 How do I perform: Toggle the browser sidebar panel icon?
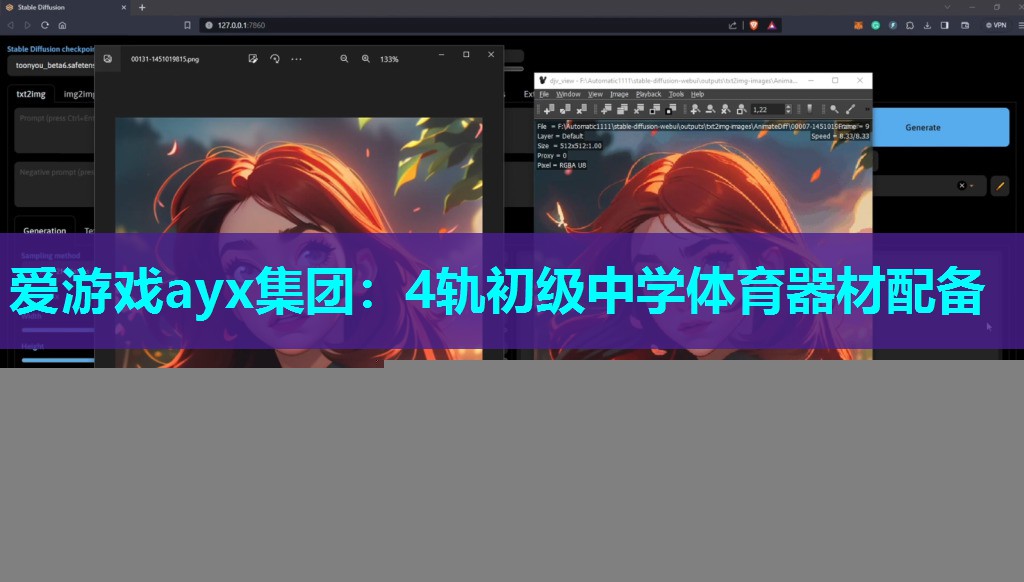click(944, 25)
